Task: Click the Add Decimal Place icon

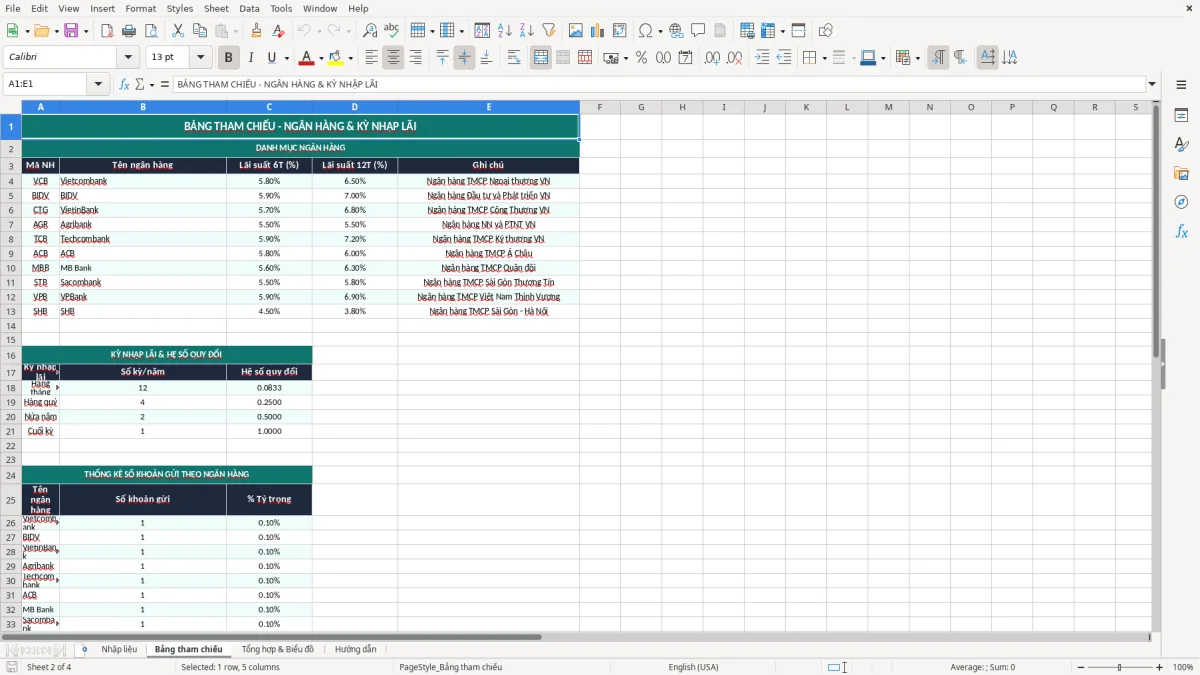Action: [x=713, y=58]
